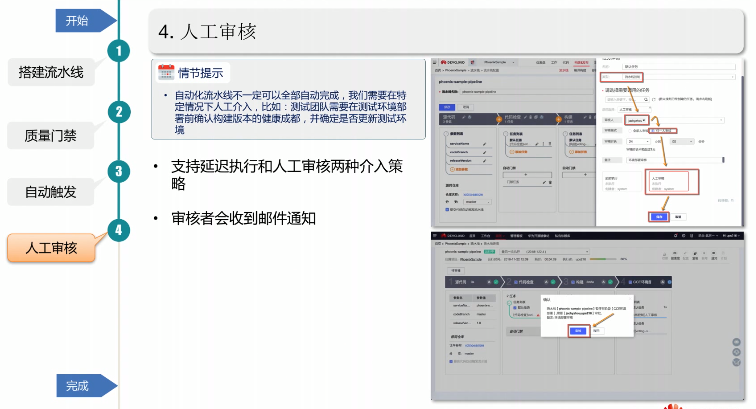Click the green check status on stage 2
The height and width of the screenshot is (409, 756).
pyautogui.click(x=553, y=282)
